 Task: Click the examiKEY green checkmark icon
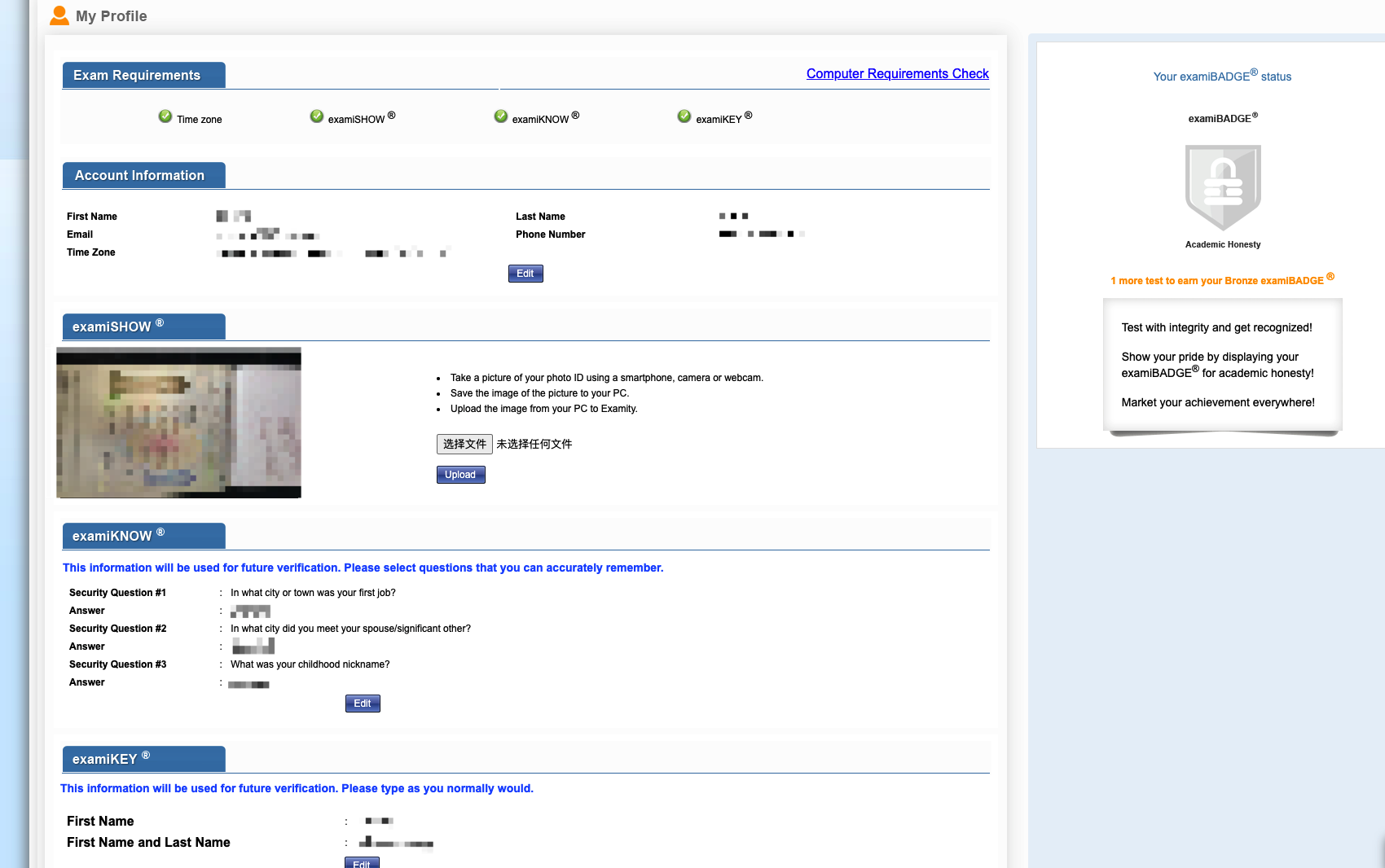(684, 116)
